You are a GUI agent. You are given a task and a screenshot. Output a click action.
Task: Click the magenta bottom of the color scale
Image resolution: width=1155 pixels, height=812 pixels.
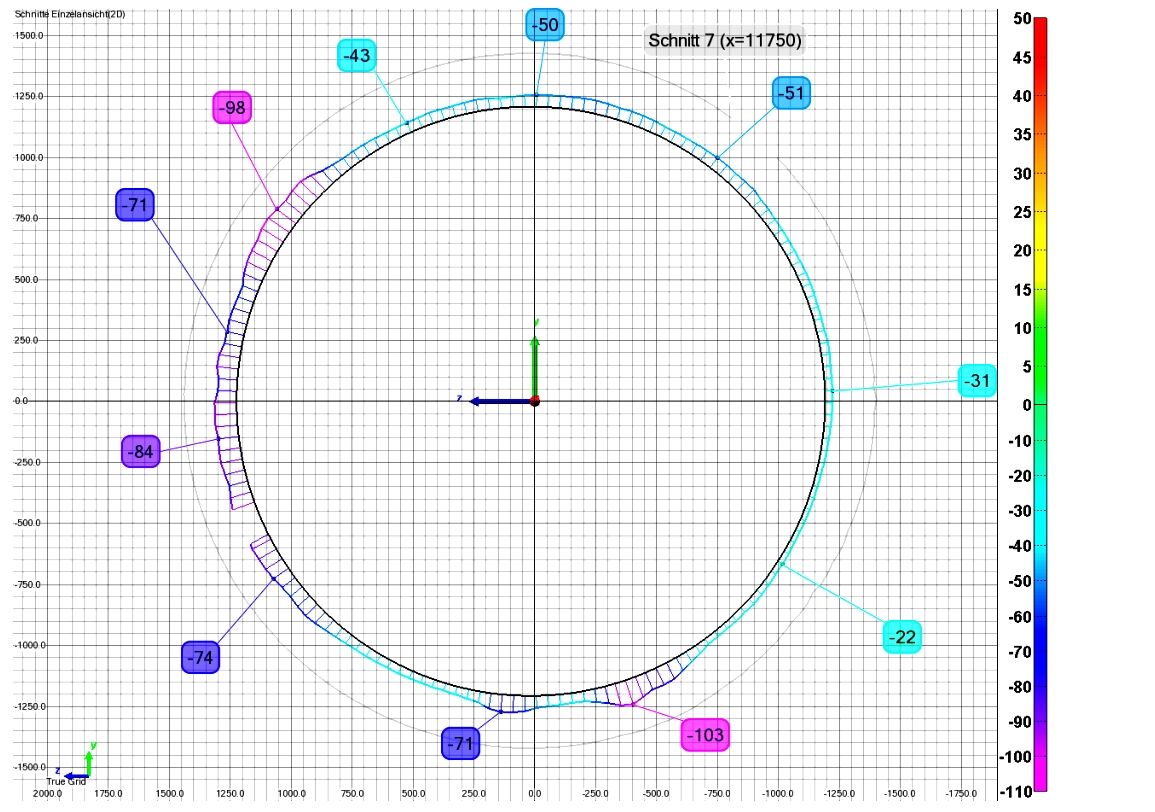(1040, 785)
